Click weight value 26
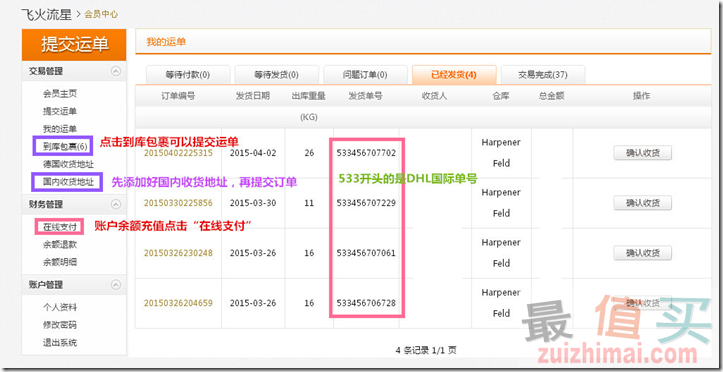Screen dimensions: 723x372 [x=309, y=153]
